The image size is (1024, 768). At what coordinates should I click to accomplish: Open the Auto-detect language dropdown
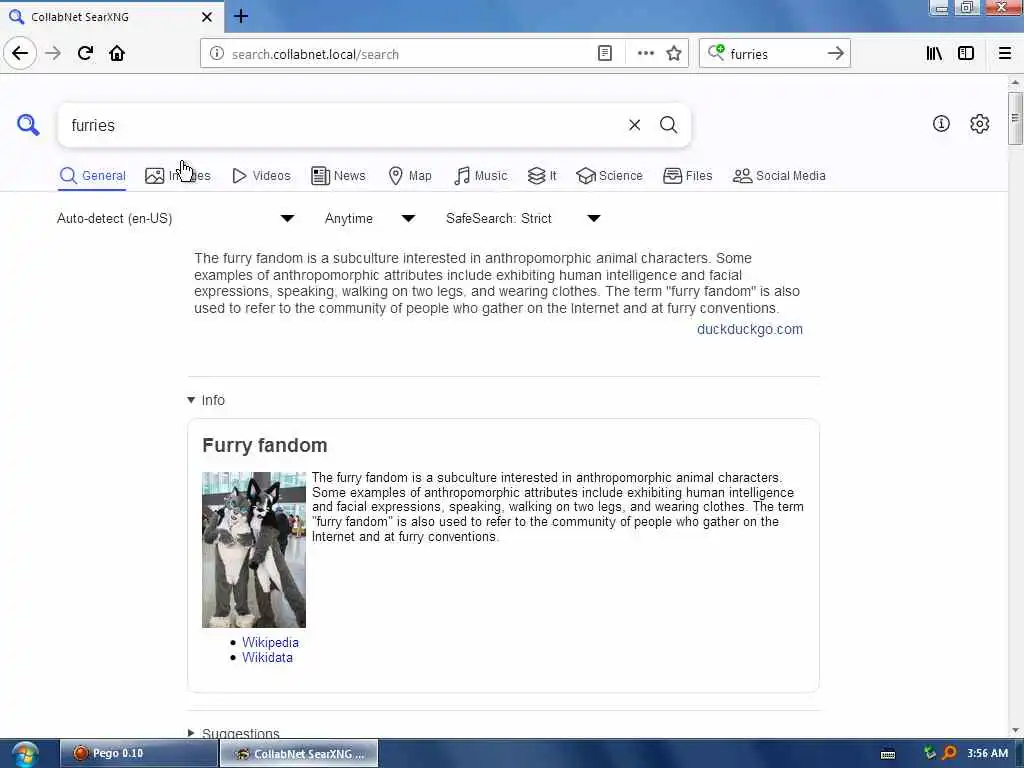[175, 218]
